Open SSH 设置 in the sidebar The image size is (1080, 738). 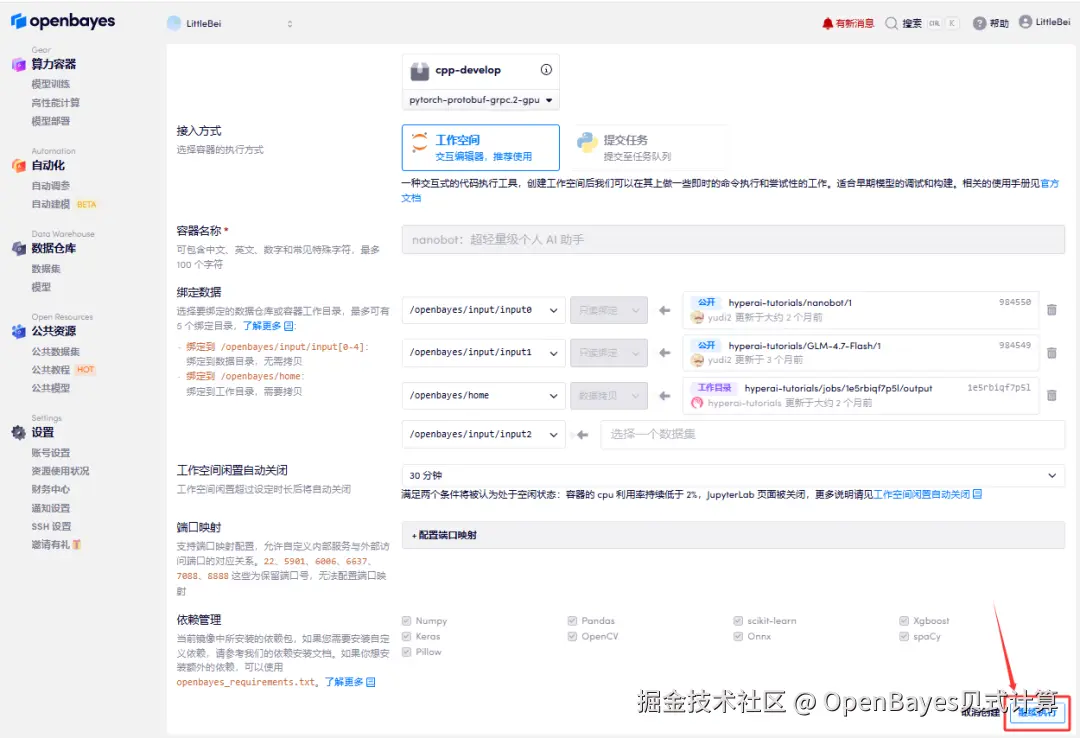51,526
